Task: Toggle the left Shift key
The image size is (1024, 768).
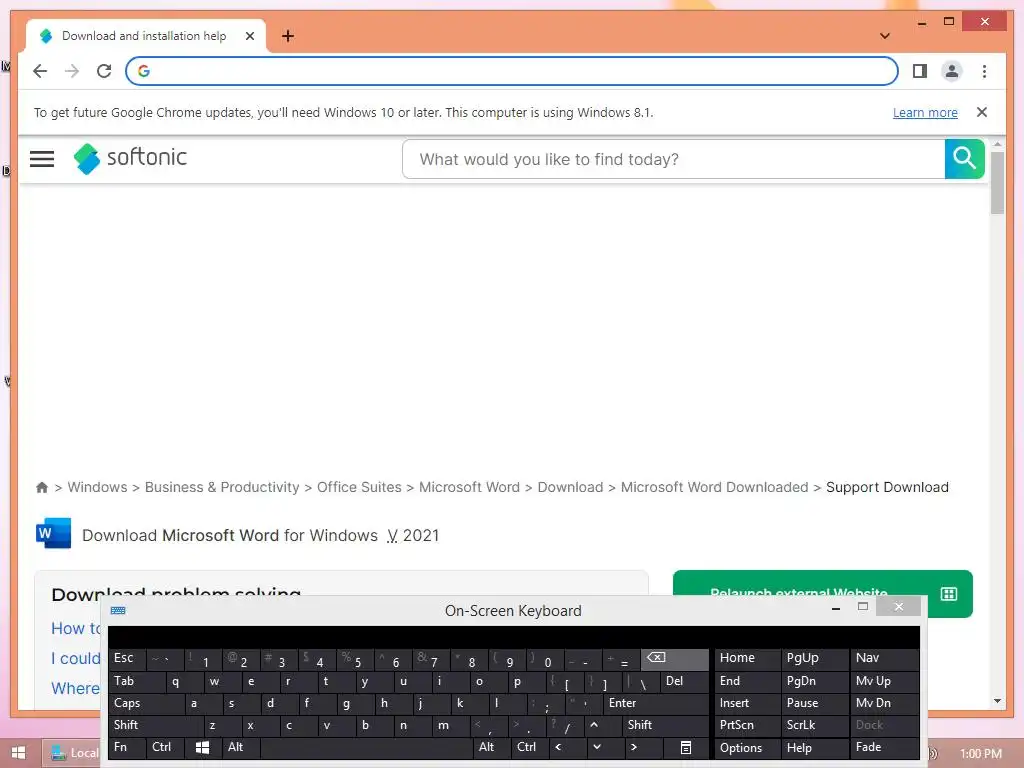Action: click(x=155, y=725)
